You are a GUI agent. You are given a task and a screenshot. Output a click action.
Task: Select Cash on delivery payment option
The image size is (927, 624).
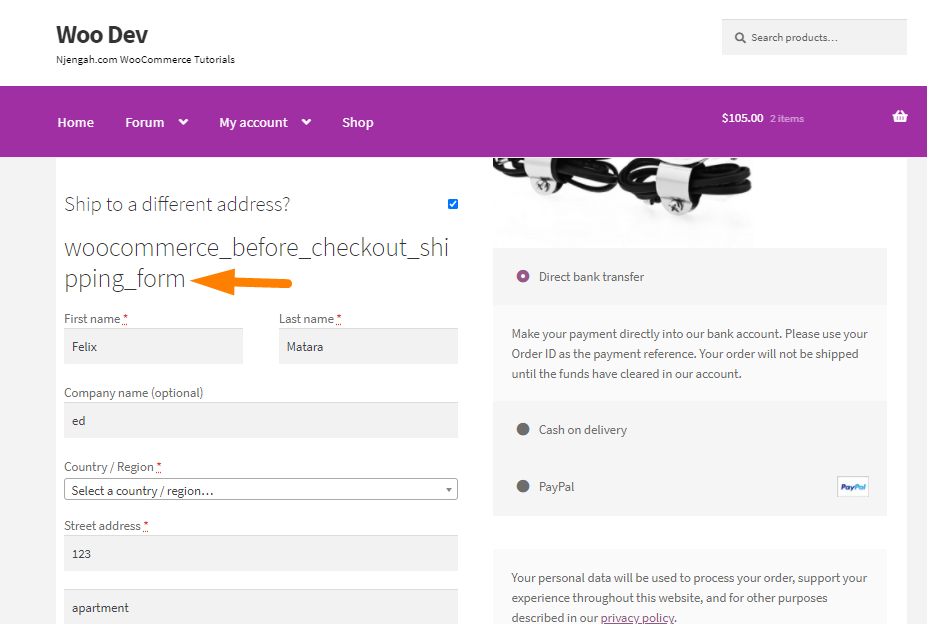tap(523, 429)
